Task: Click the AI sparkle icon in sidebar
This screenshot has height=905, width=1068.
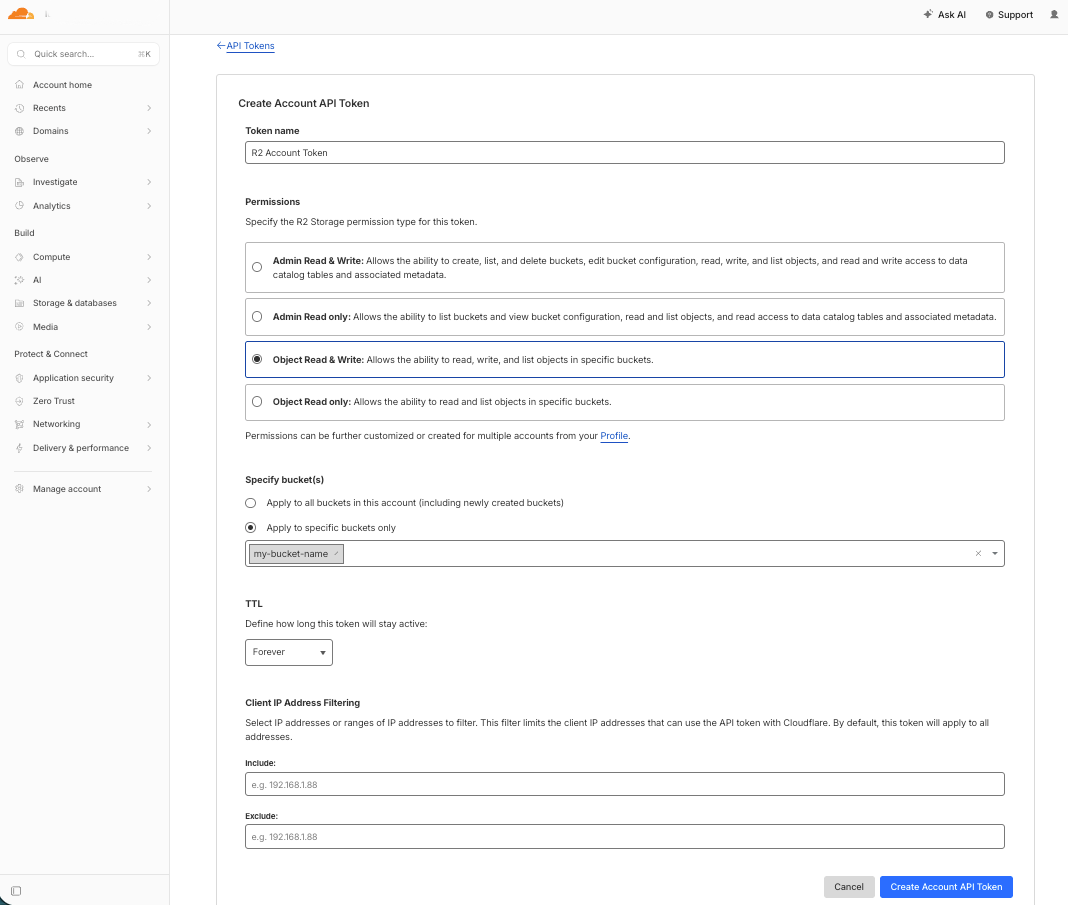Action: pos(19,280)
